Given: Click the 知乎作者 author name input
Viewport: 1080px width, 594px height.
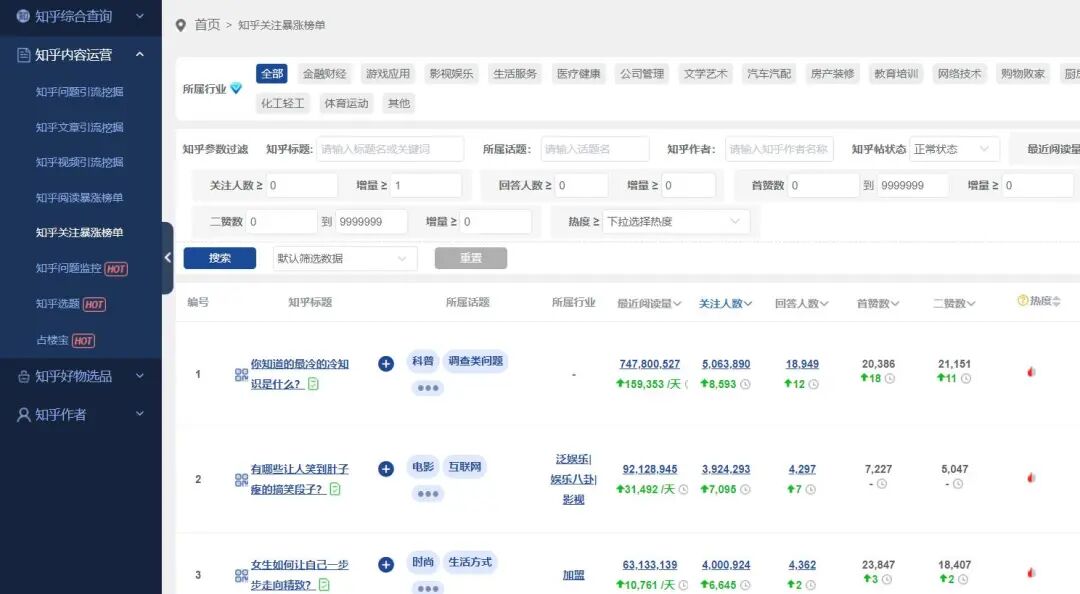Looking at the screenshot, I should click(x=779, y=149).
